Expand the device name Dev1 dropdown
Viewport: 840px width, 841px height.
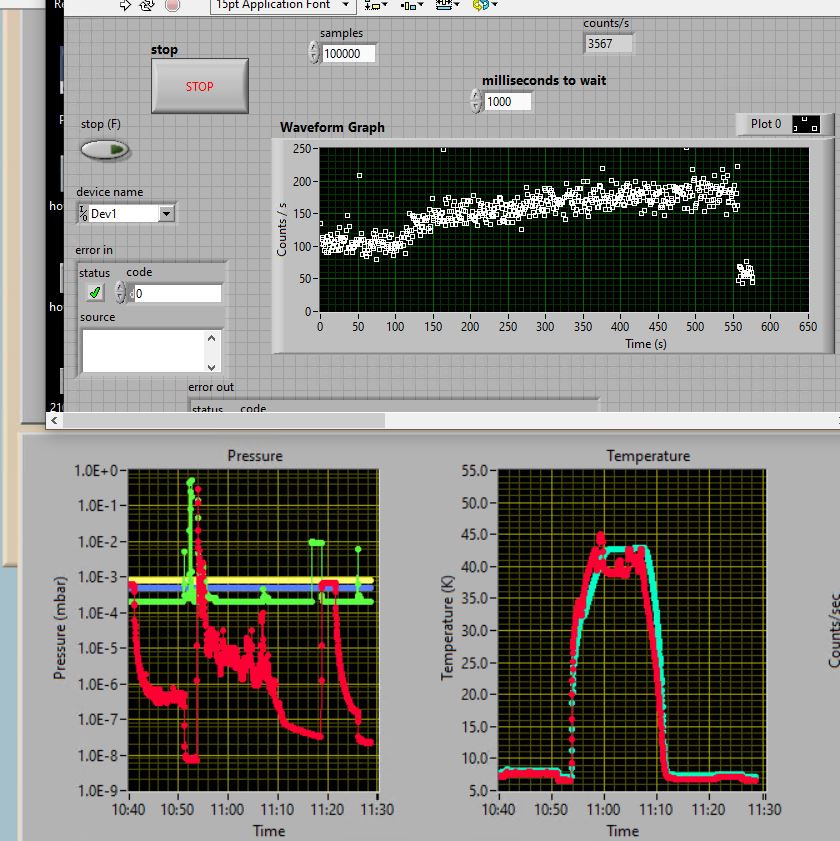click(167, 213)
